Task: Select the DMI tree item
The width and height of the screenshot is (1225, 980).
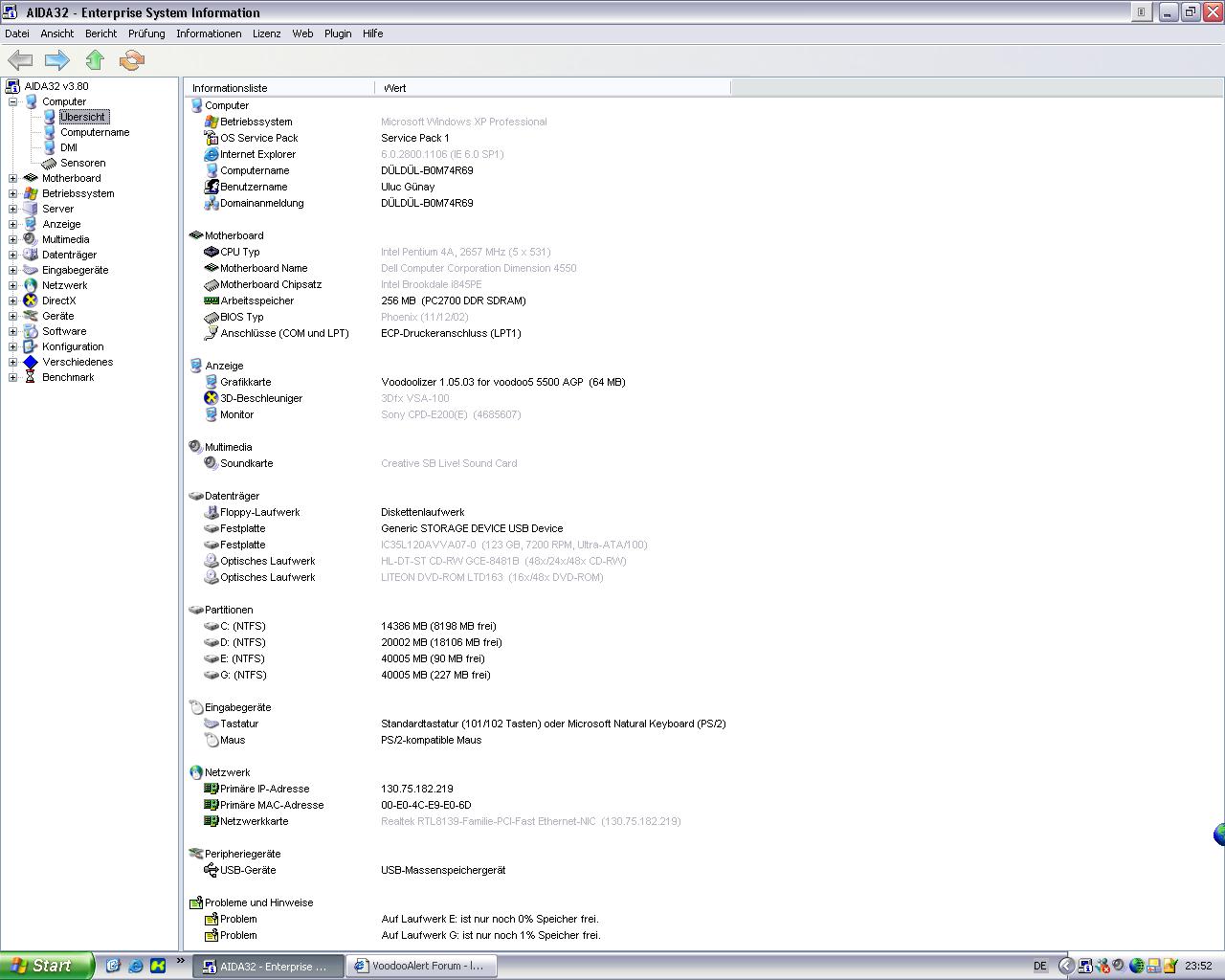Action: pyautogui.click(x=69, y=147)
